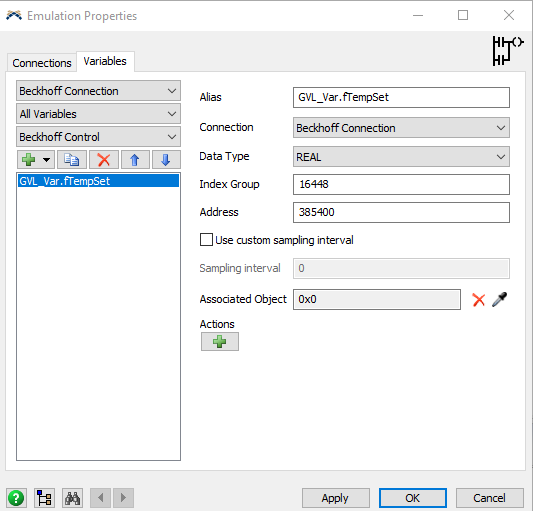Move variable down in the list
The width and height of the screenshot is (533, 511).
click(x=166, y=159)
